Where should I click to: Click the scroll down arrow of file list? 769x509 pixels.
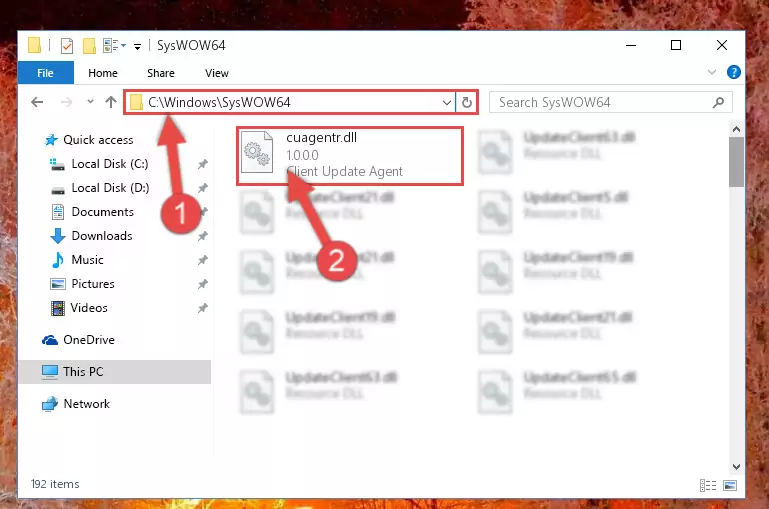click(736, 467)
